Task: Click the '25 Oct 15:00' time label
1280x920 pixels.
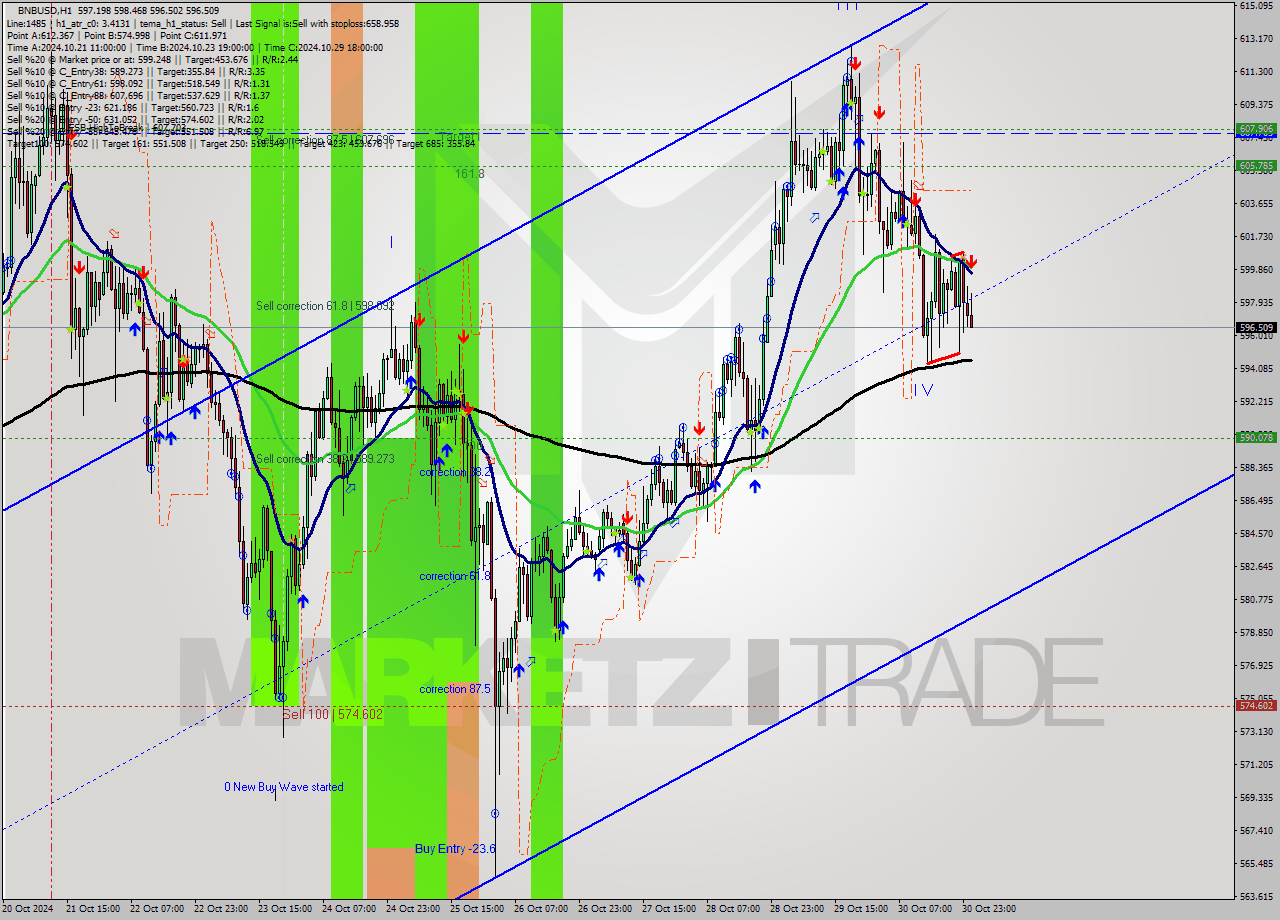Action: [475, 909]
